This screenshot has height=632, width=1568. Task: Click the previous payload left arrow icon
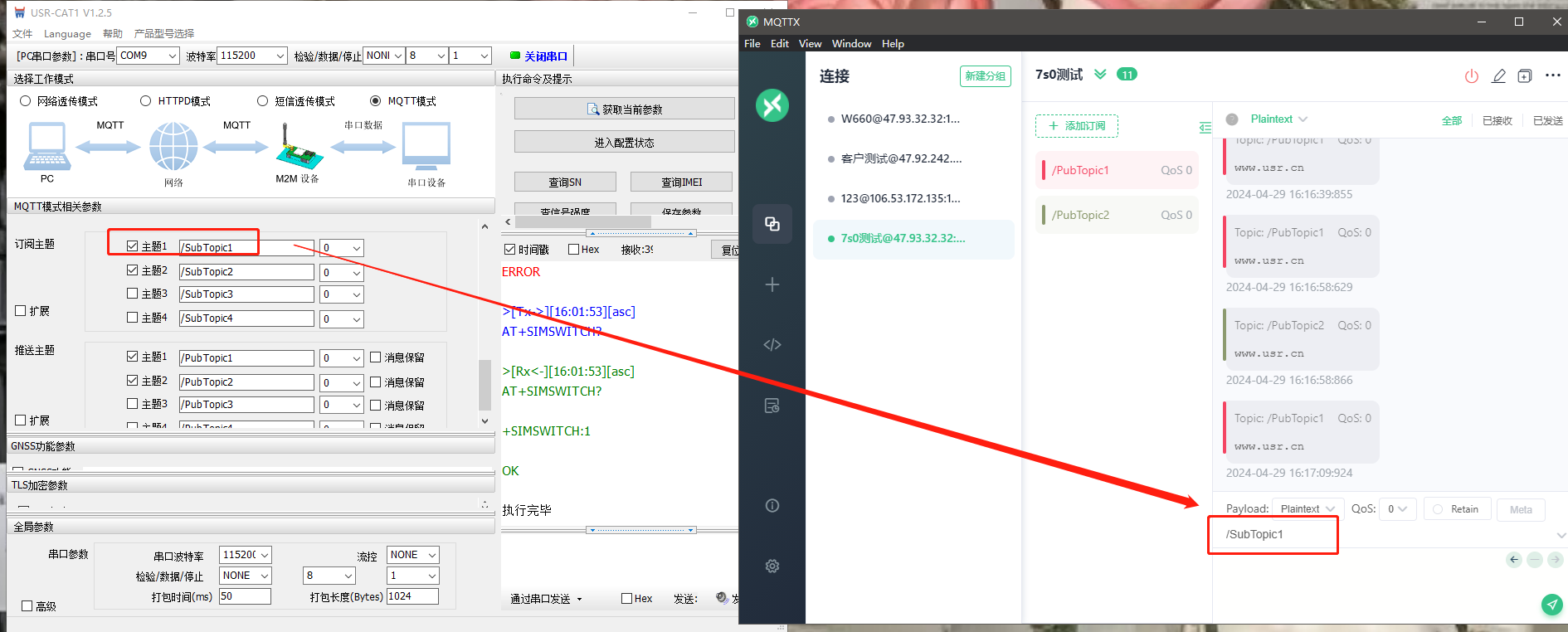click(x=1514, y=560)
